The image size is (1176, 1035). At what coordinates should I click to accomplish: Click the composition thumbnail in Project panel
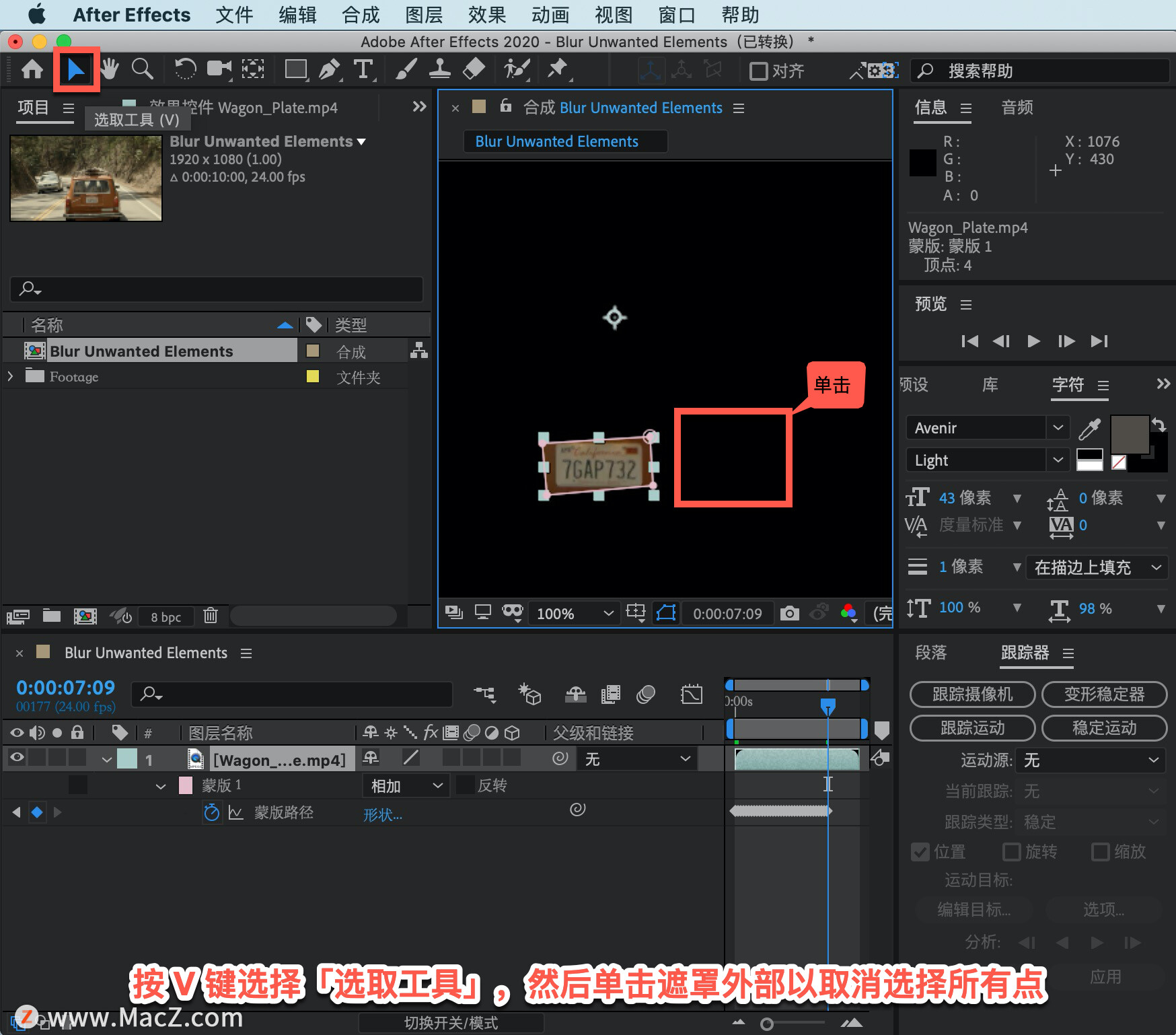[86, 178]
